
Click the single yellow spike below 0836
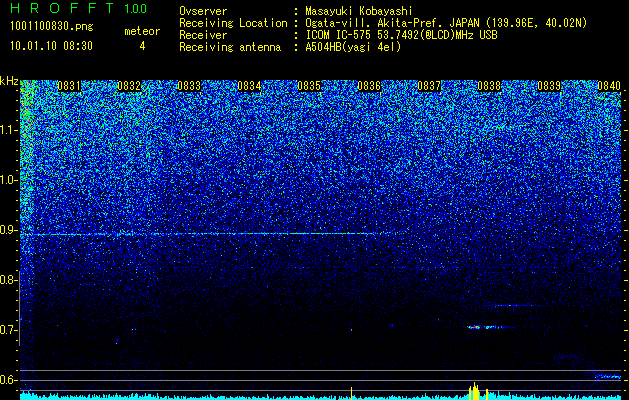coord(351,393)
